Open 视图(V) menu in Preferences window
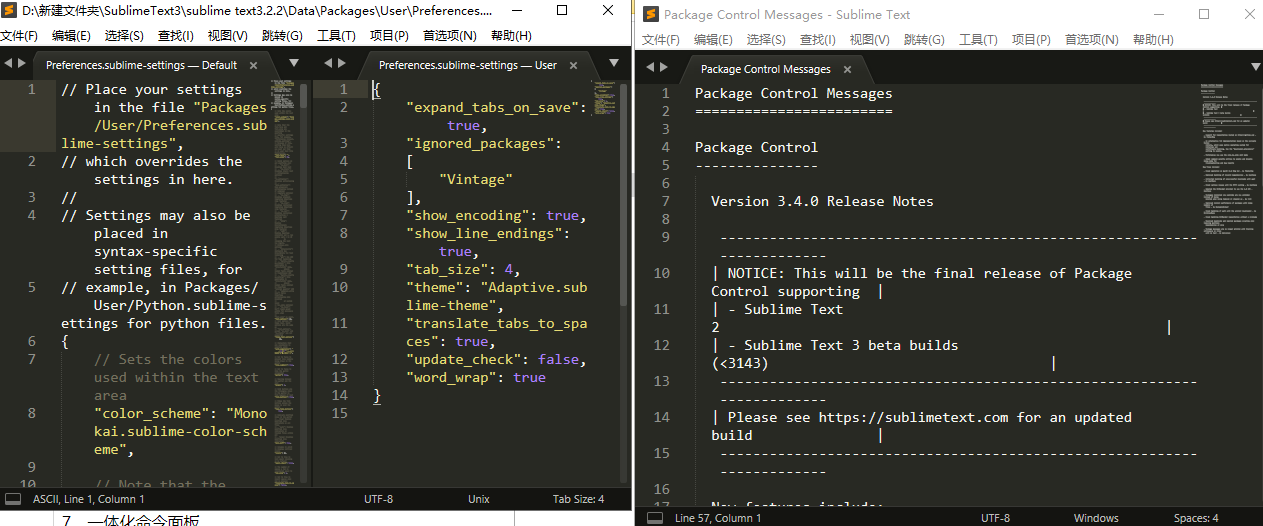This screenshot has width=1263, height=526. (227, 35)
